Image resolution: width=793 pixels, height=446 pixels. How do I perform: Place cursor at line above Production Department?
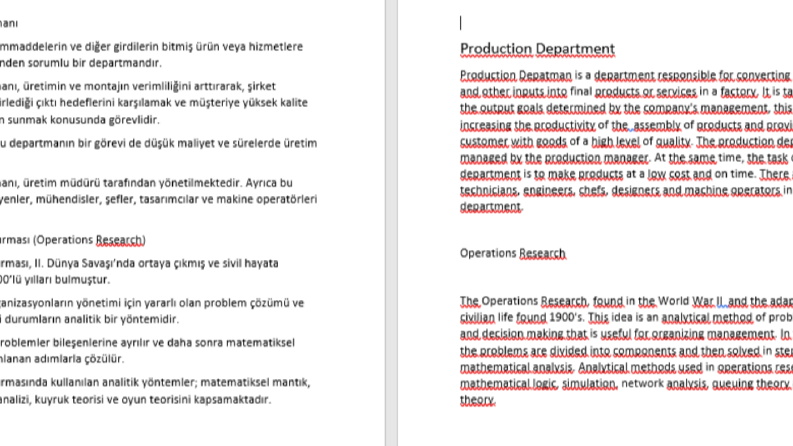tap(461, 23)
